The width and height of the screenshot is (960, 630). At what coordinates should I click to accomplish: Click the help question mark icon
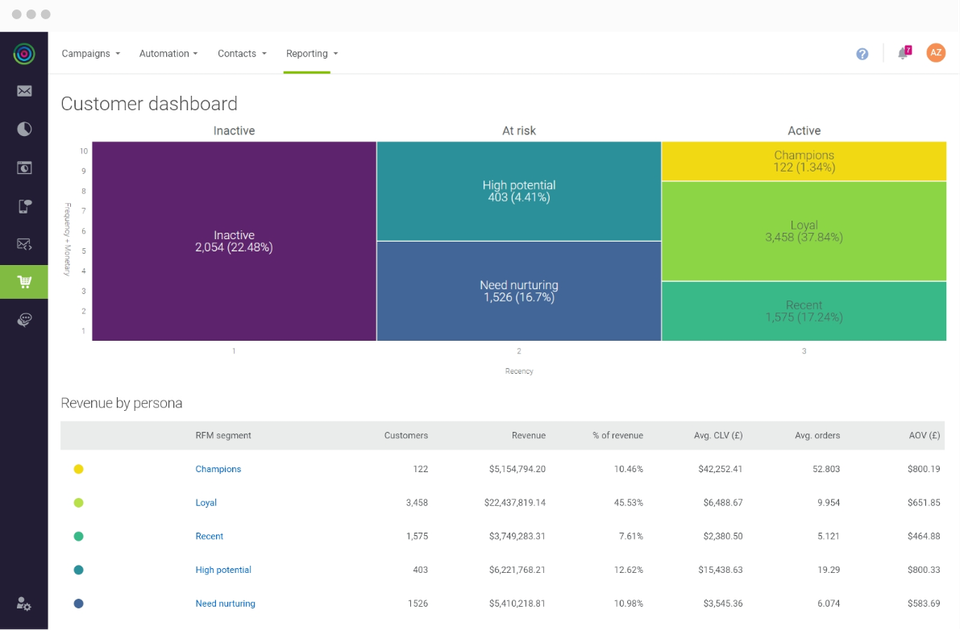[x=862, y=53]
